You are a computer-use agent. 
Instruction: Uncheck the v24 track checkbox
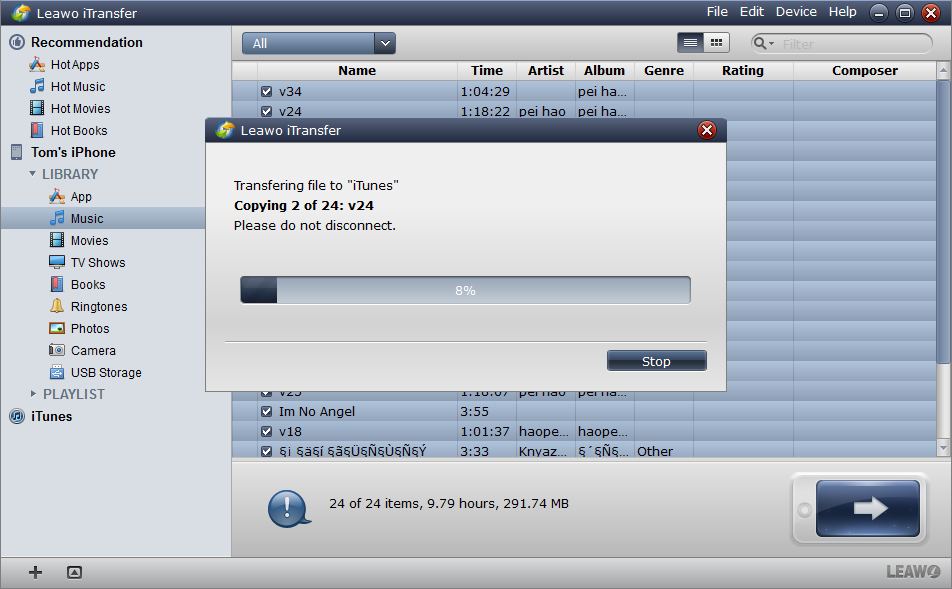266,111
